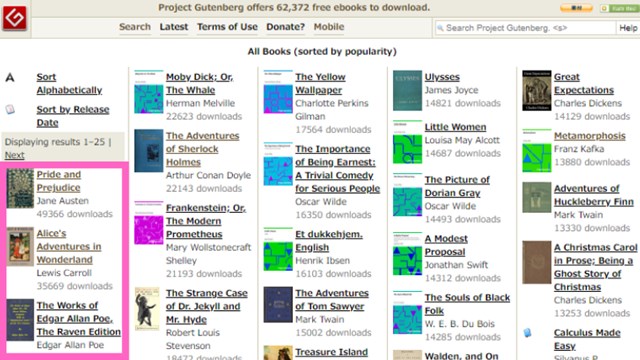Viewport: 640px width, 360px height.
Task: Open The Adventures of Sherlock Holmes link
Action: pyautogui.click(x=202, y=149)
